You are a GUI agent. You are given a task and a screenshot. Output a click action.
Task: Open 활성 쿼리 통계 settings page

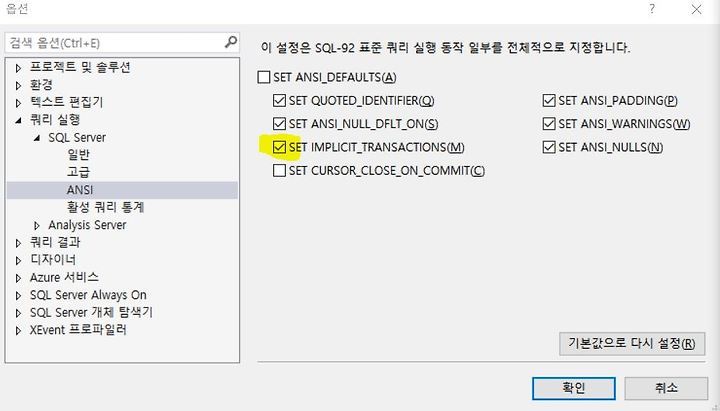(106, 207)
